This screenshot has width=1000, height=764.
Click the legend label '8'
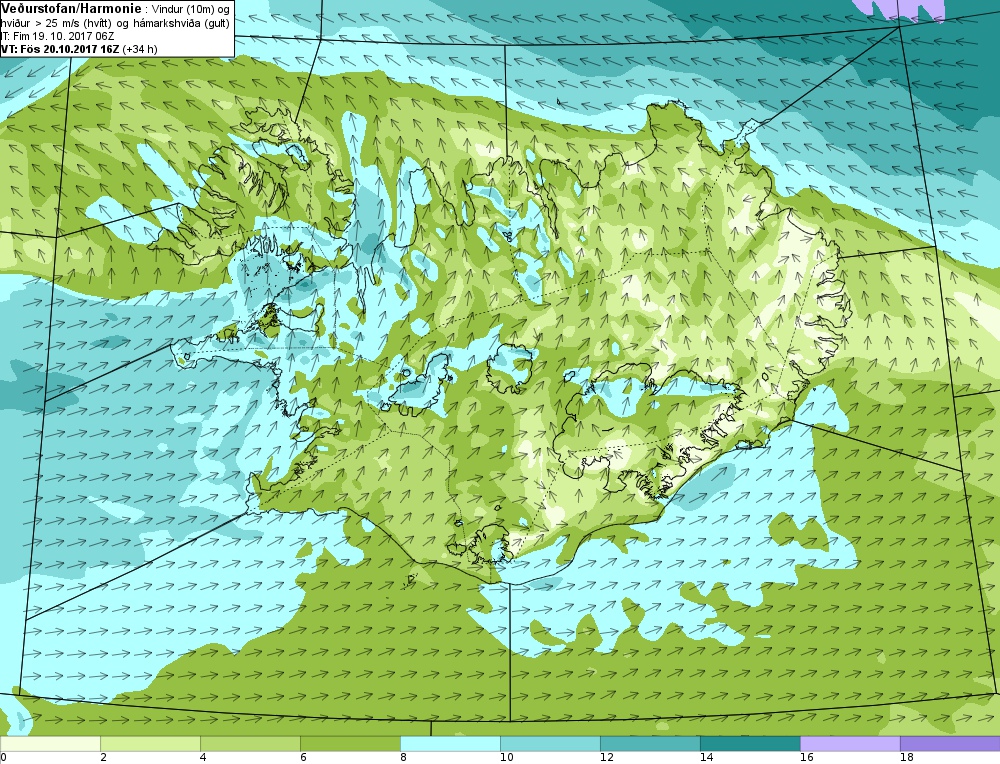point(403,758)
